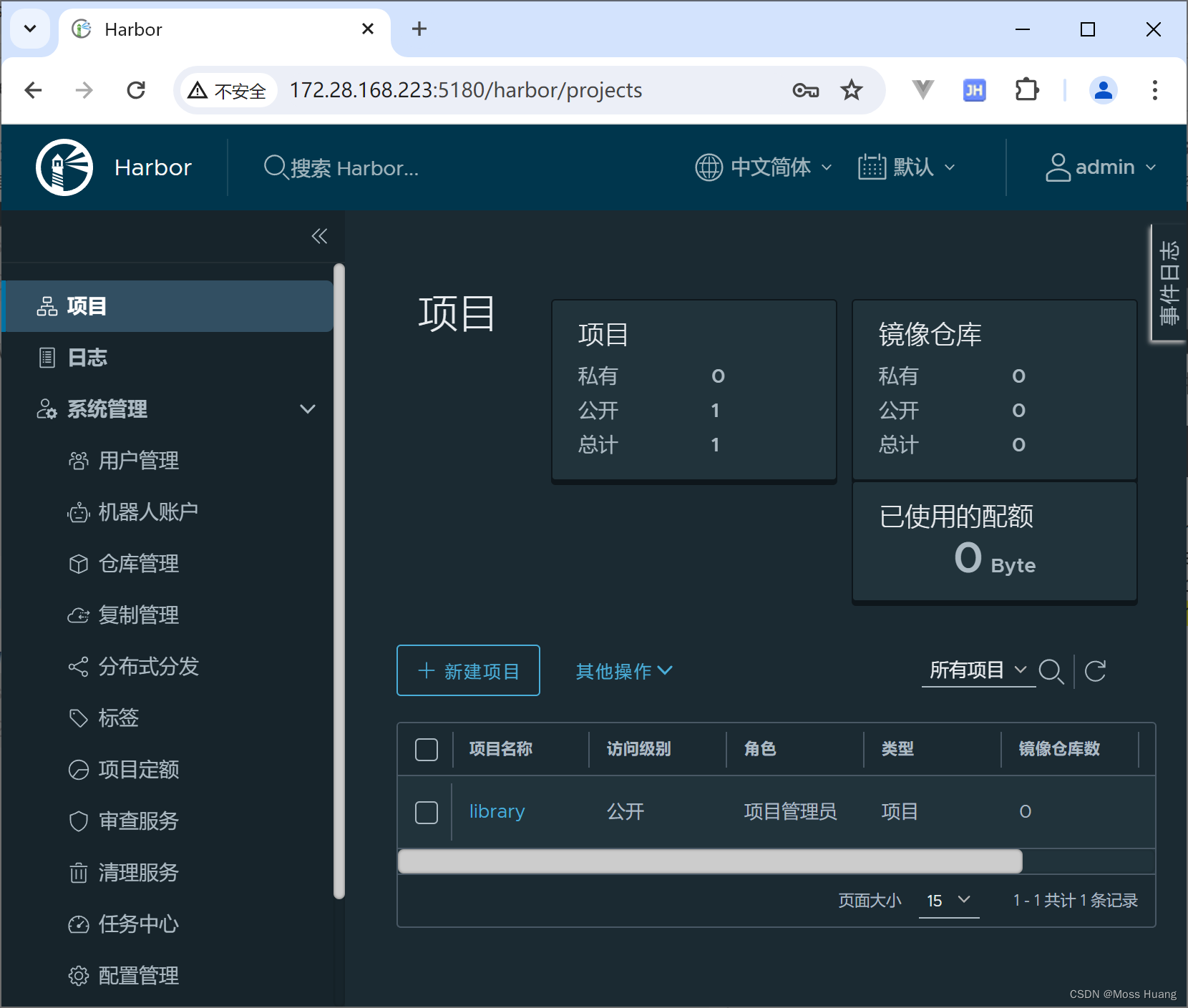Click the JH extension icon
Image resolution: width=1188 pixels, height=1008 pixels.
point(975,90)
